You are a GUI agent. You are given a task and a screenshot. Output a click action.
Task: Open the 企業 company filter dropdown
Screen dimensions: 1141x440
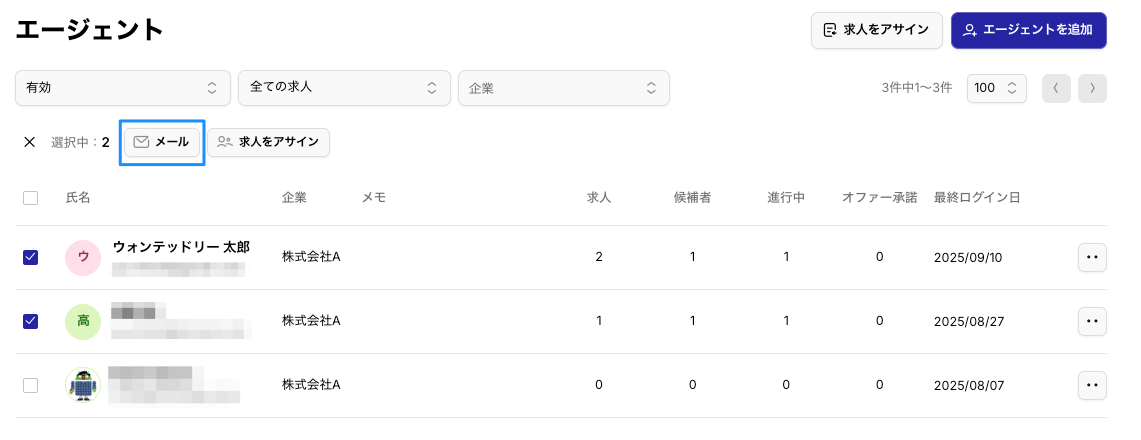point(563,88)
